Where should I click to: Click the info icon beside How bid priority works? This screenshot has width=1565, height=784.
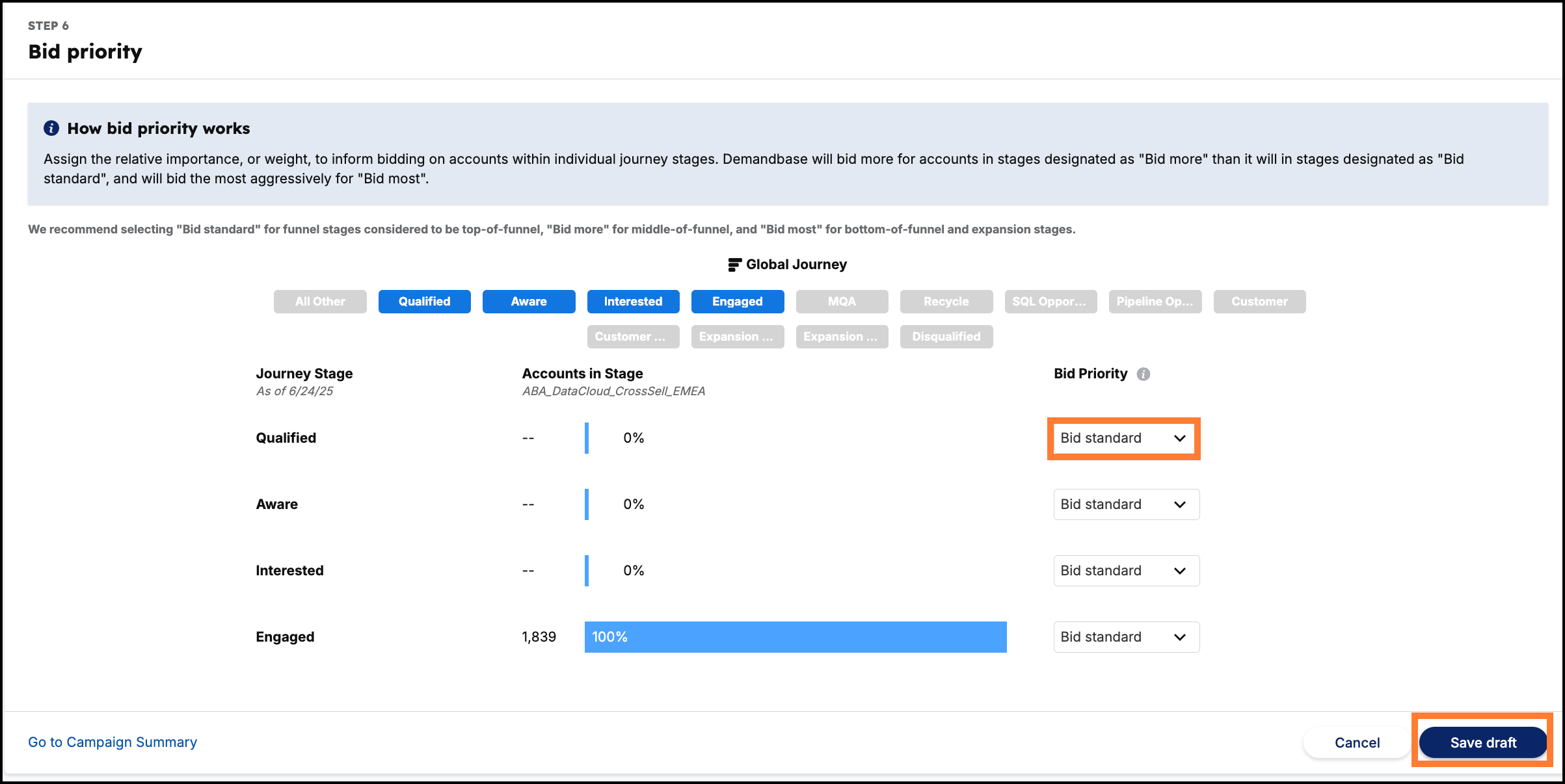[x=51, y=128]
